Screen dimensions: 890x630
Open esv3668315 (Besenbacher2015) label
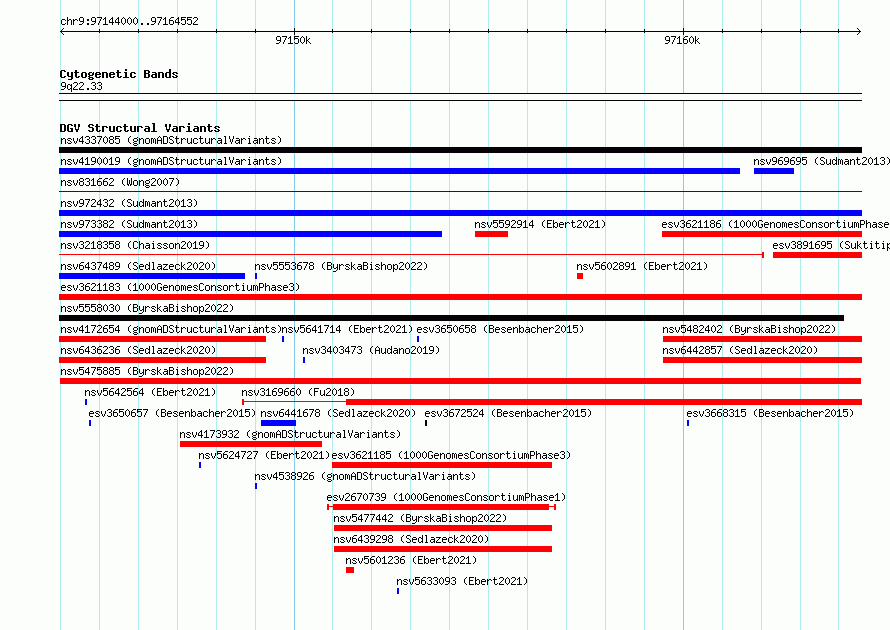[770, 413]
